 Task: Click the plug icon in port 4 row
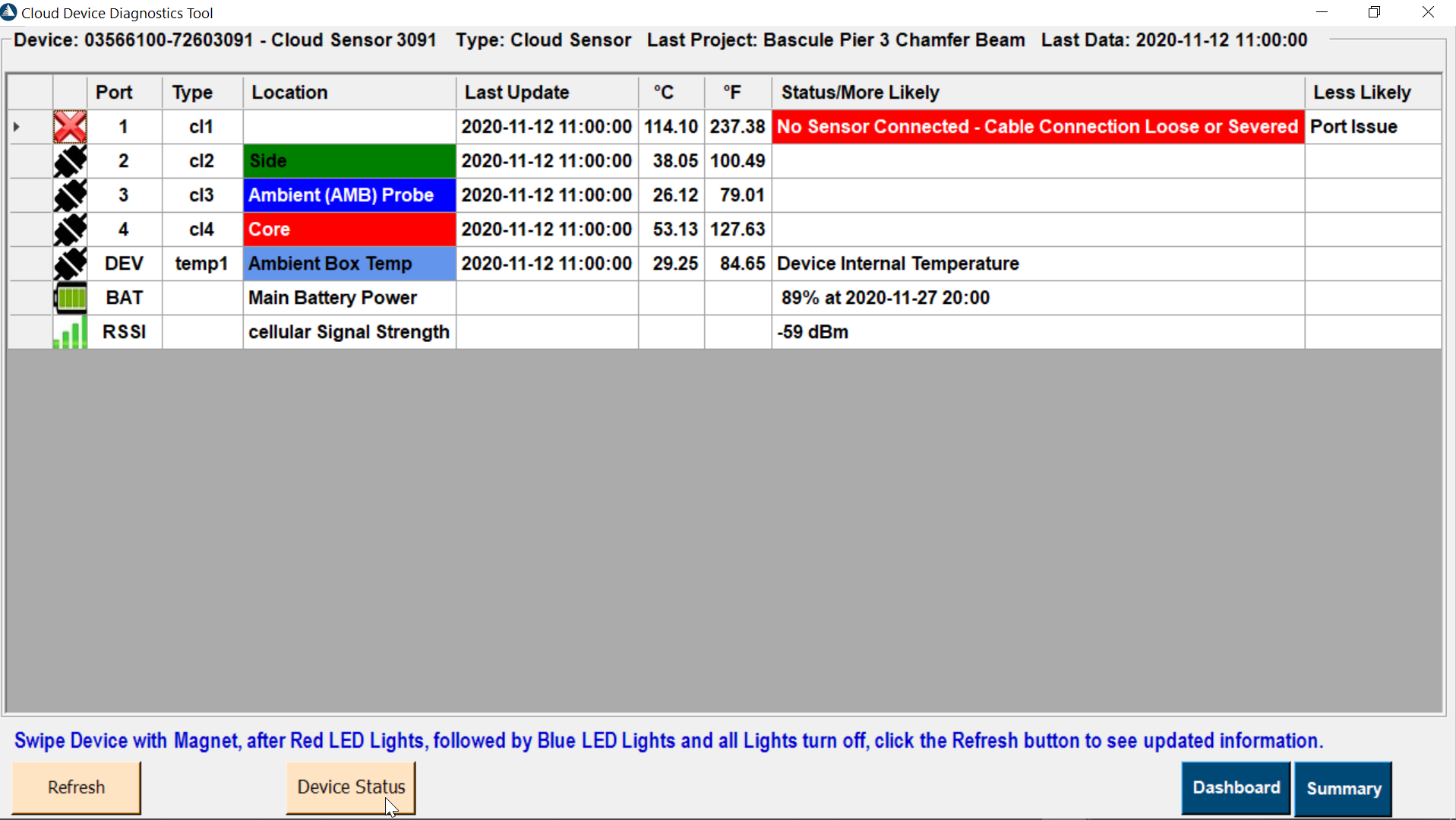(x=70, y=230)
